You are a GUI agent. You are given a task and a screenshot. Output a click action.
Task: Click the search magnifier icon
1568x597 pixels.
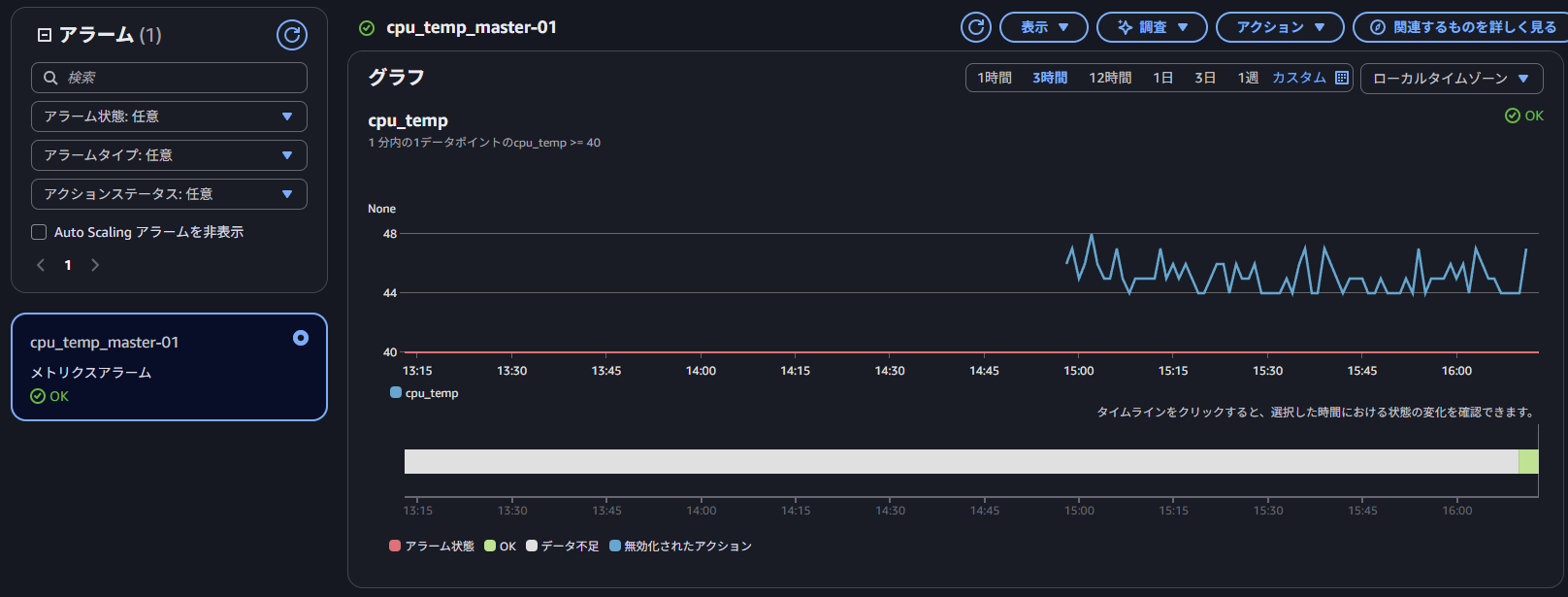[x=50, y=78]
